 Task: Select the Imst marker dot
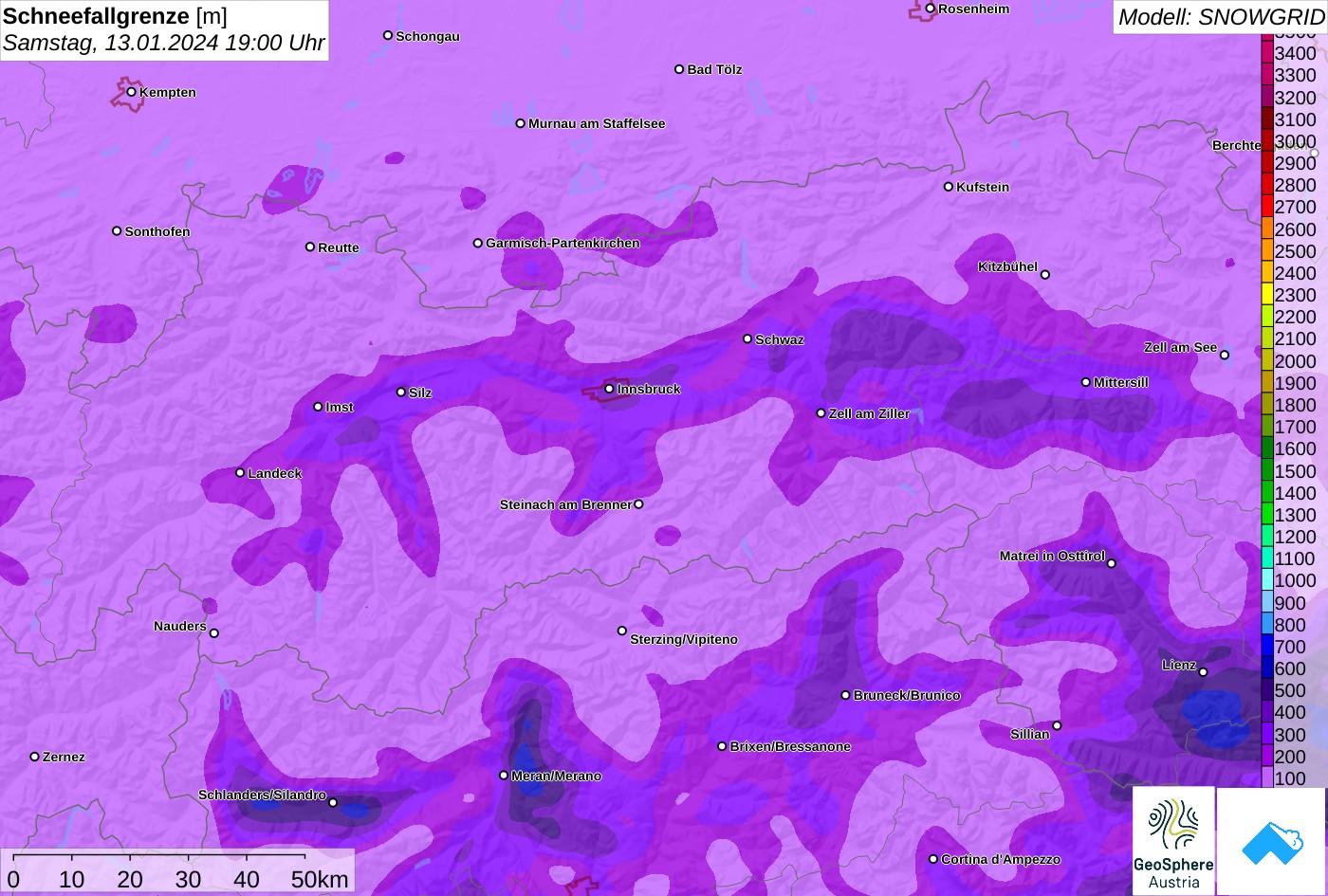(318, 407)
